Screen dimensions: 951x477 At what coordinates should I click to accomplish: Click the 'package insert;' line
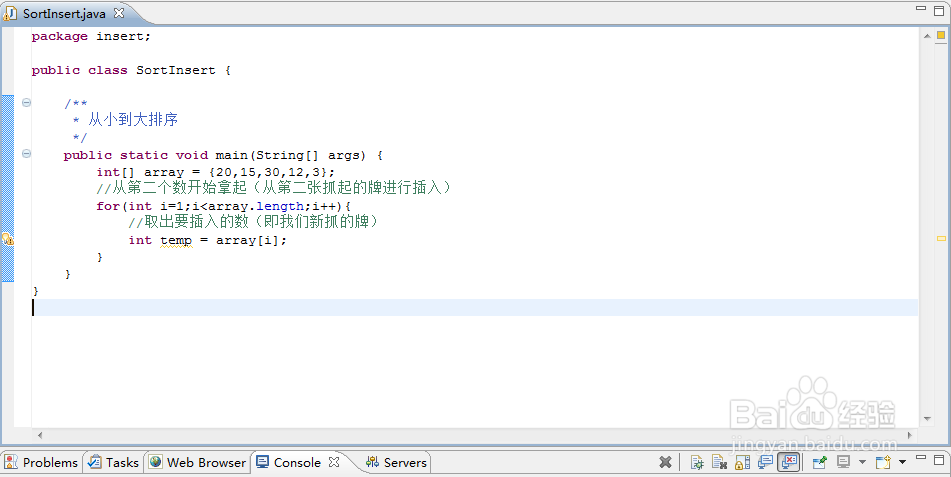[91, 36]
